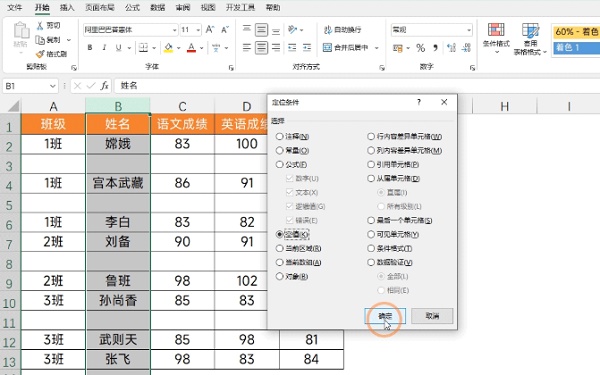Open Format as Table (套用表格格式)

(x=530, y=39)
